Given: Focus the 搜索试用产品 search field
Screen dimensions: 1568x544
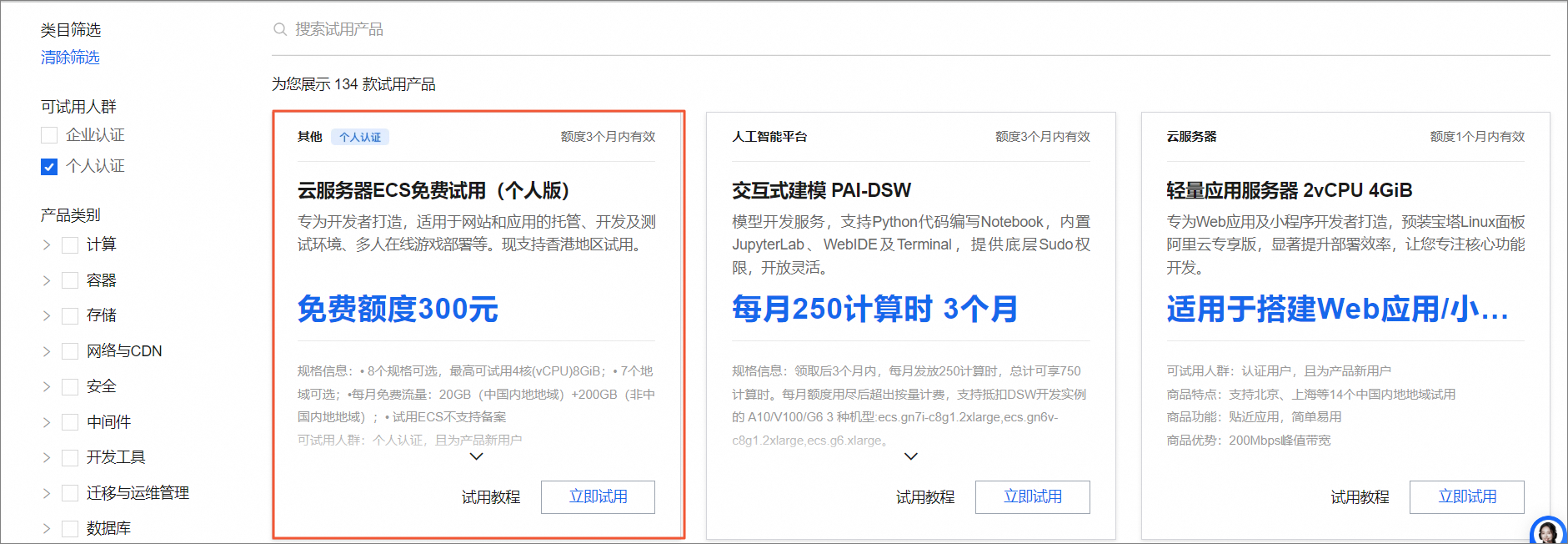Looking at the screenshot, I should 910,29.
